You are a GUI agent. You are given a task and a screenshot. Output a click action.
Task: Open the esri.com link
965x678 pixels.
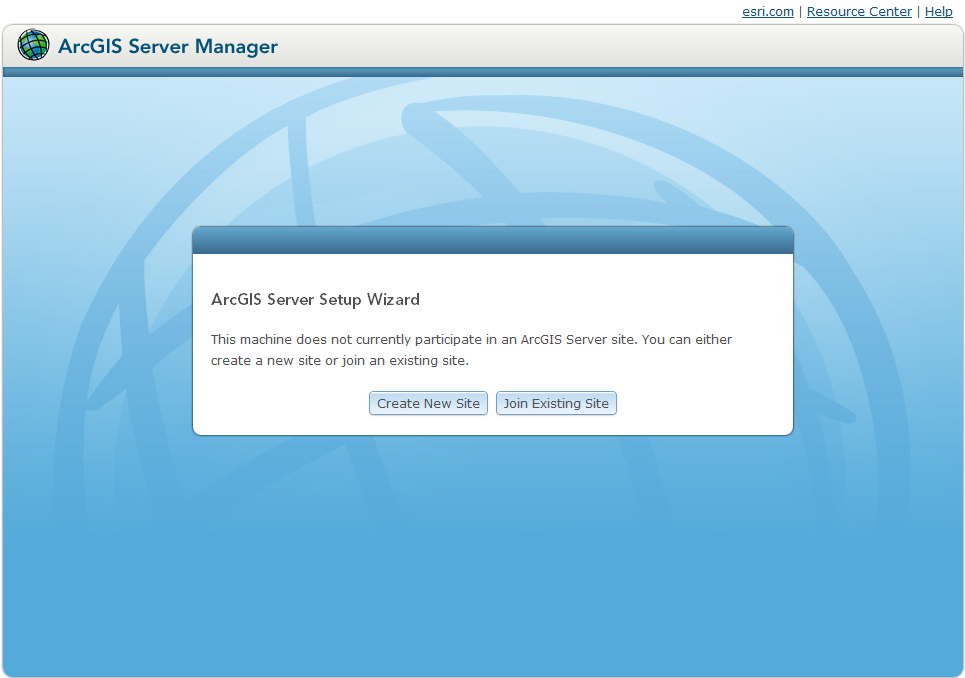coord(767,12)
